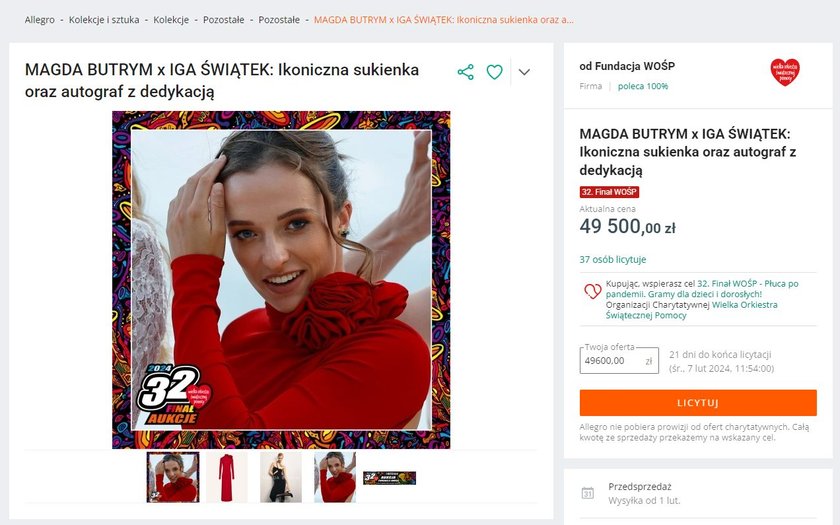Open the poleca 100% seller rating
The width and height of the screenshot is (840, 525).
pos(643,86)
